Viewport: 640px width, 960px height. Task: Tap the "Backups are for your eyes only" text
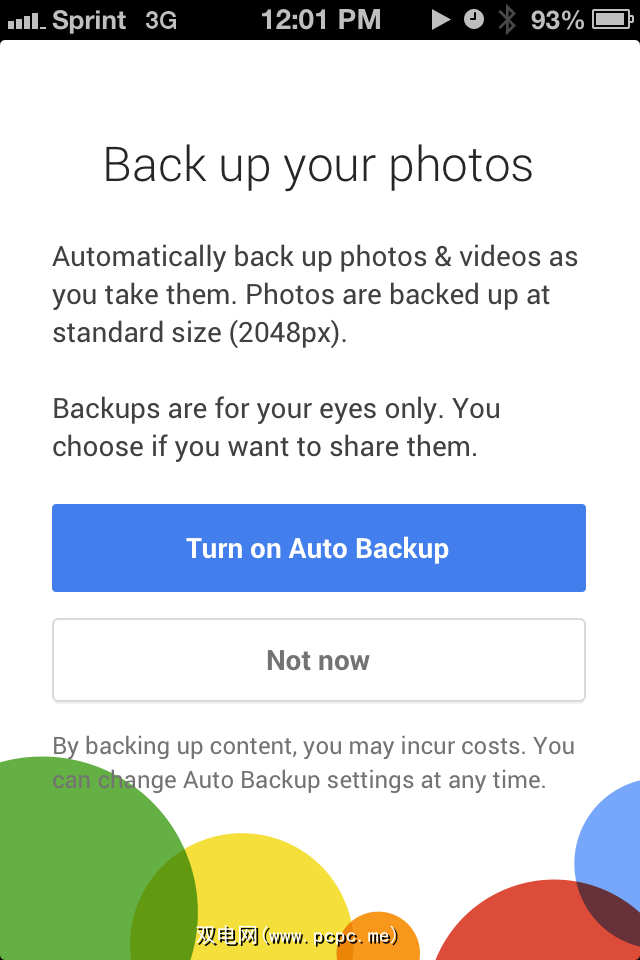point(276,427)
